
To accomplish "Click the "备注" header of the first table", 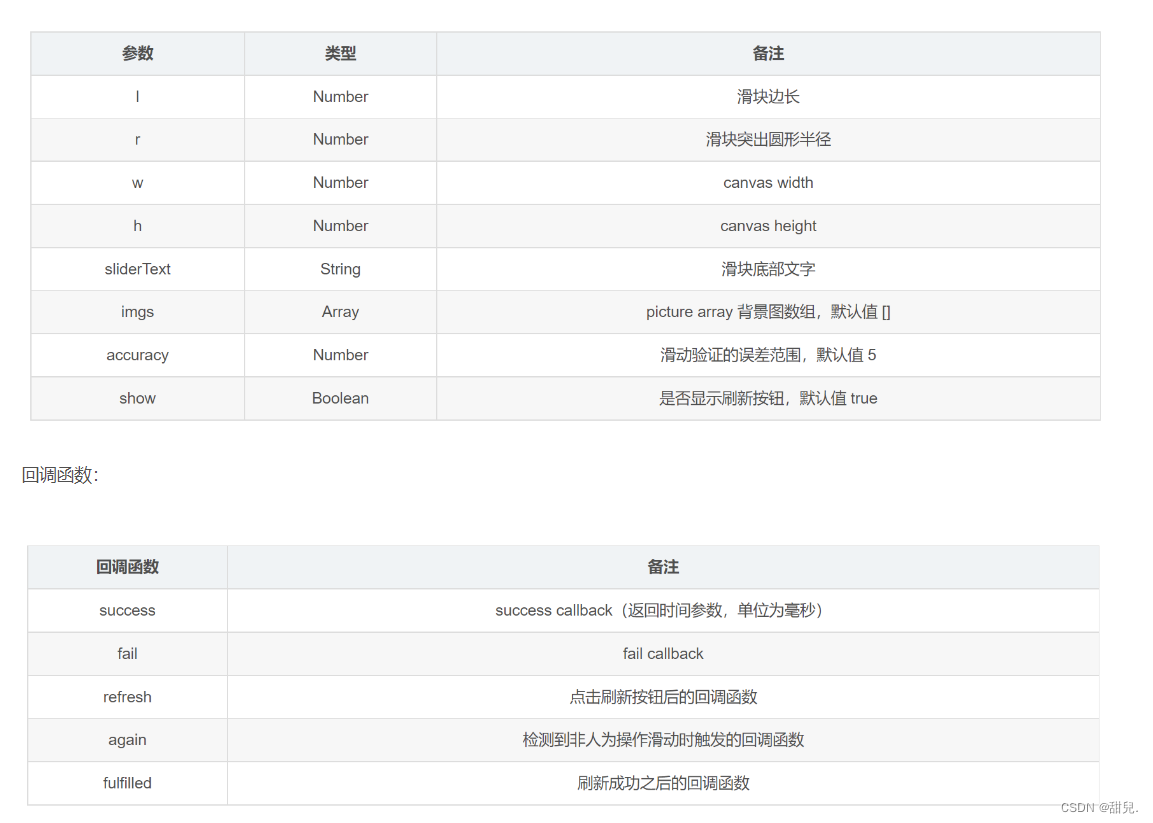I will pyautogui.click(x=768, y=53).
